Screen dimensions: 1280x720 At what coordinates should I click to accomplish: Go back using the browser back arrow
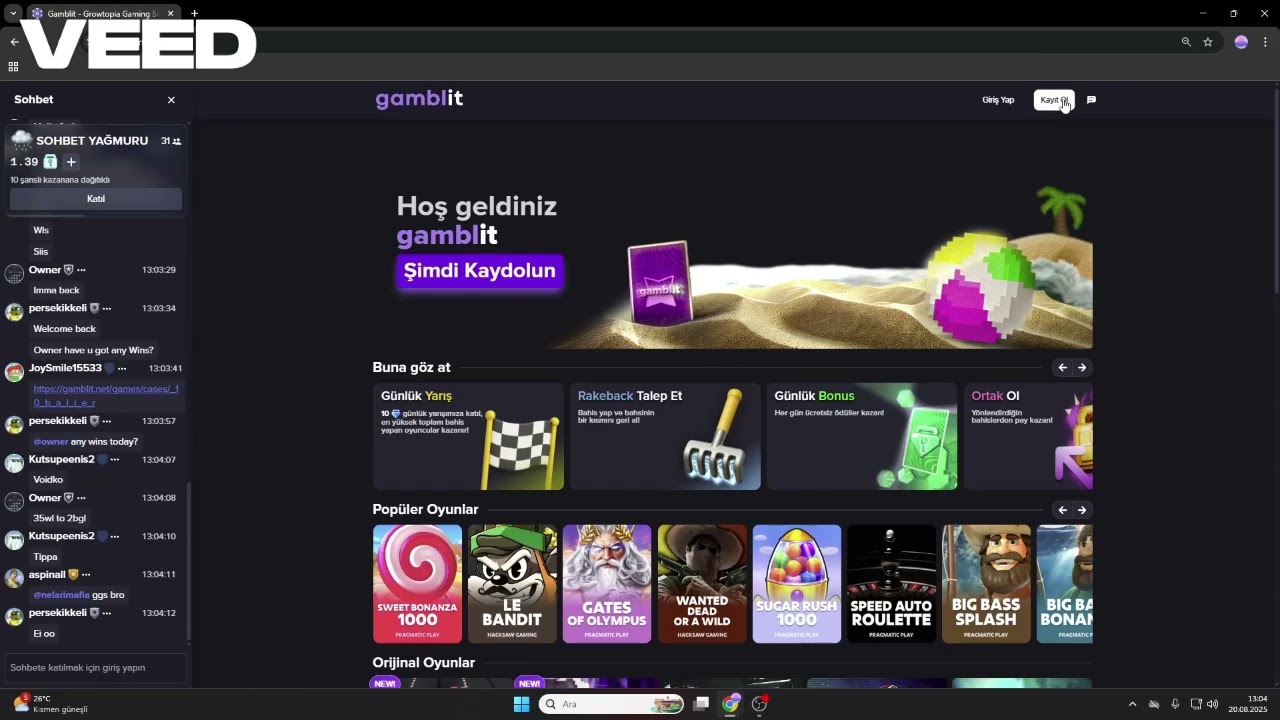click(x=14, y=42)
